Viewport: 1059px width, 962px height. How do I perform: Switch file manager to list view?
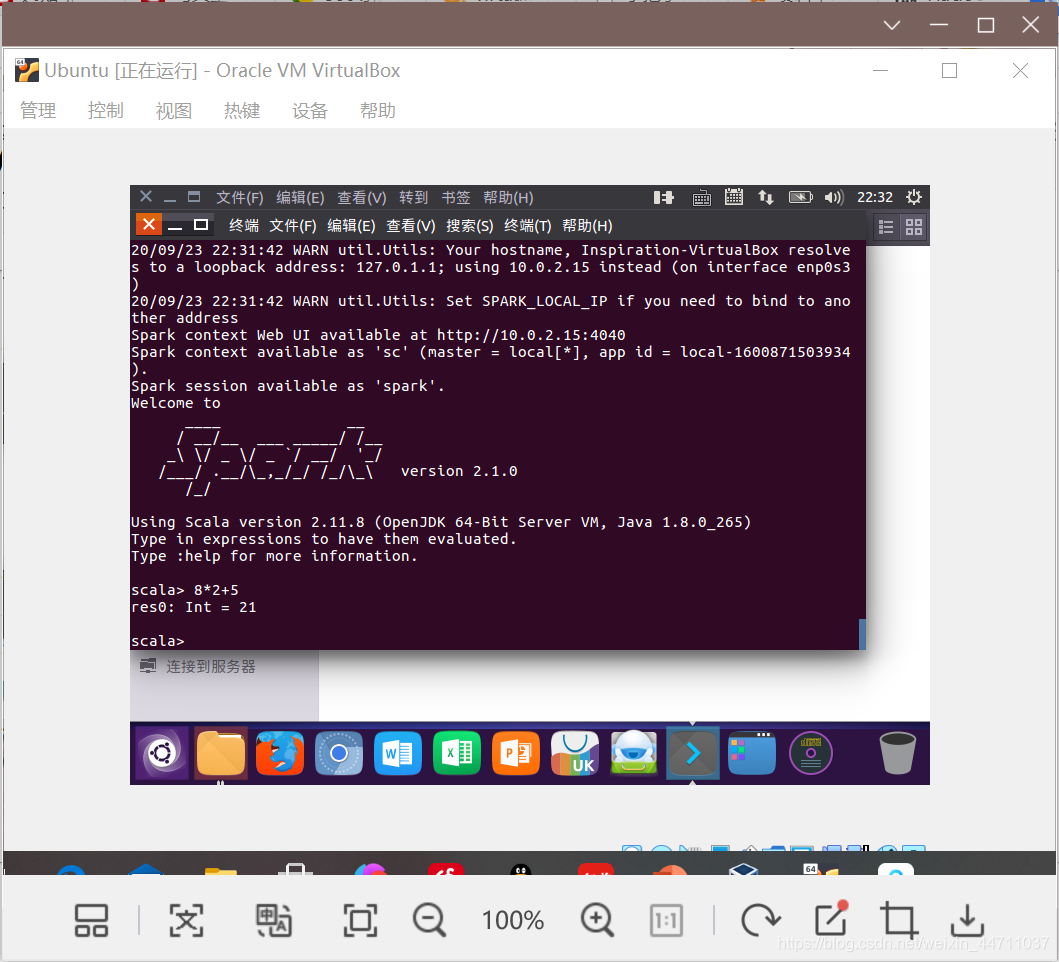(x=886, y=227)
